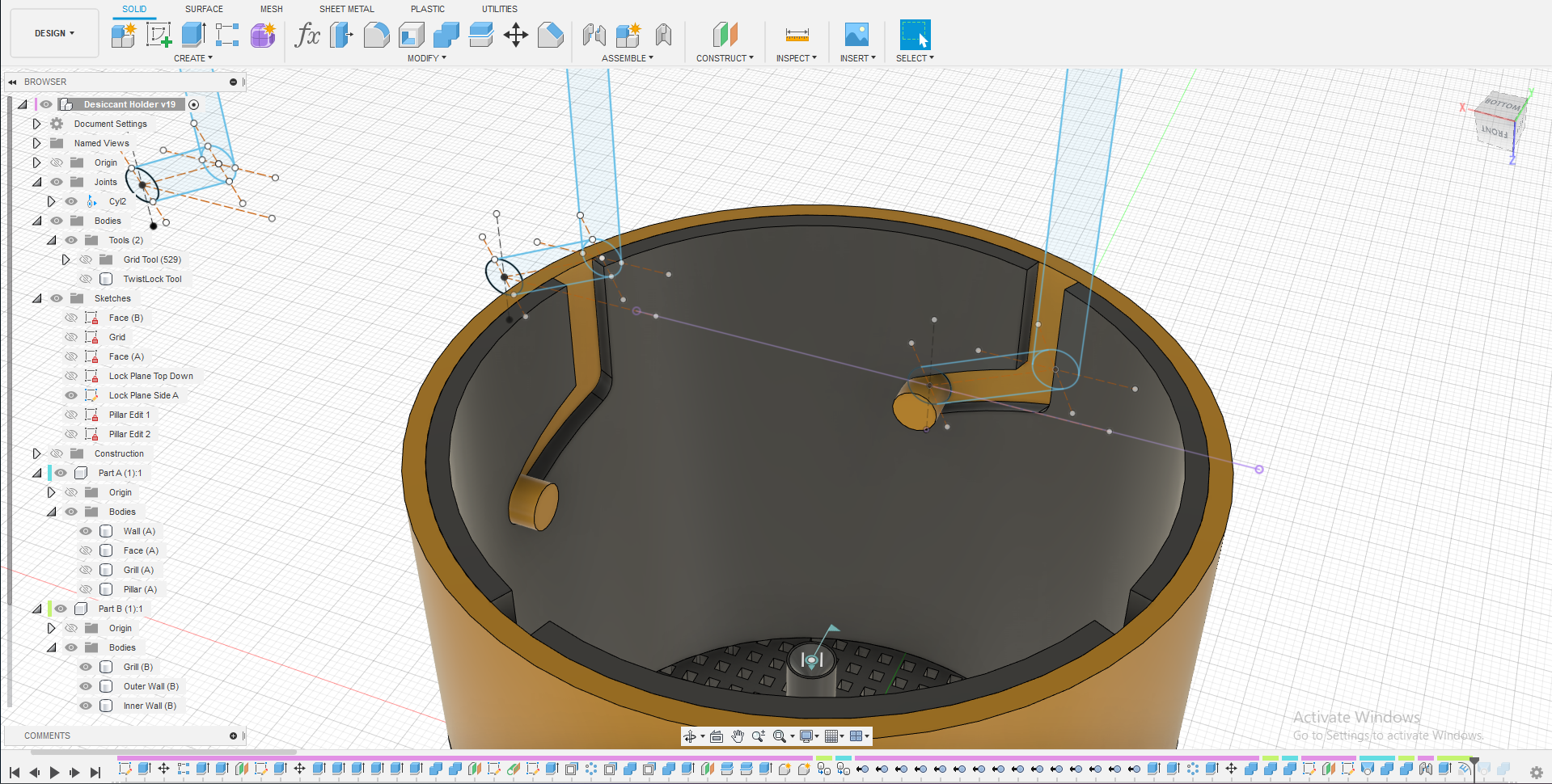
Task: Expand the Document Settings node
Action: click(36, 124)
